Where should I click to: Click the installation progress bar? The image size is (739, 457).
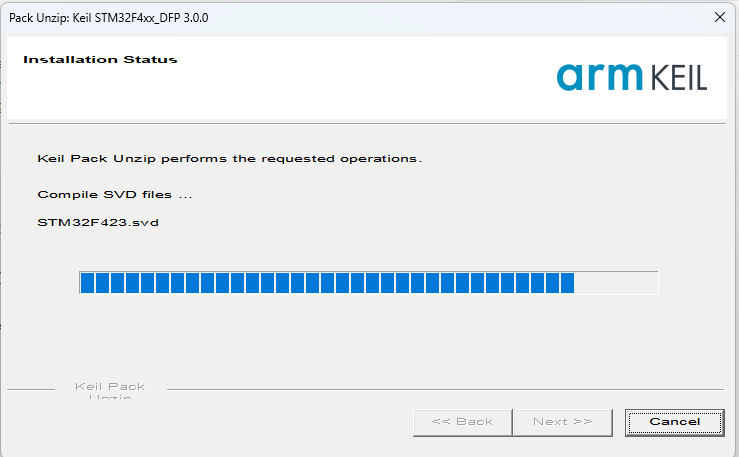point(369,283)
